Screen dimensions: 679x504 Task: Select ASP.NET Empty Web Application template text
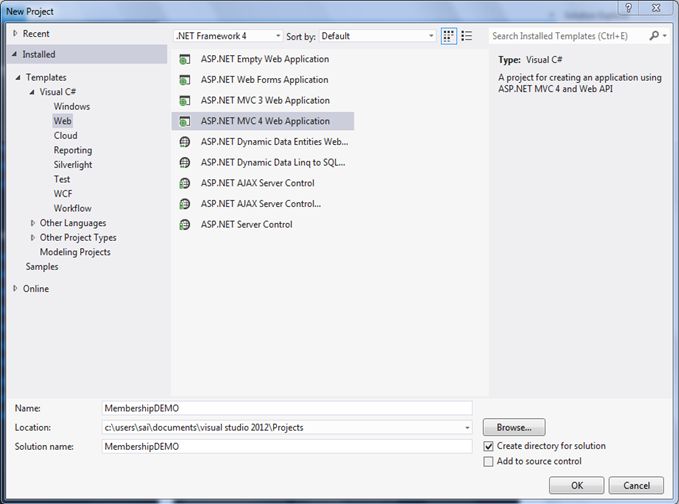tap(265, 59)
